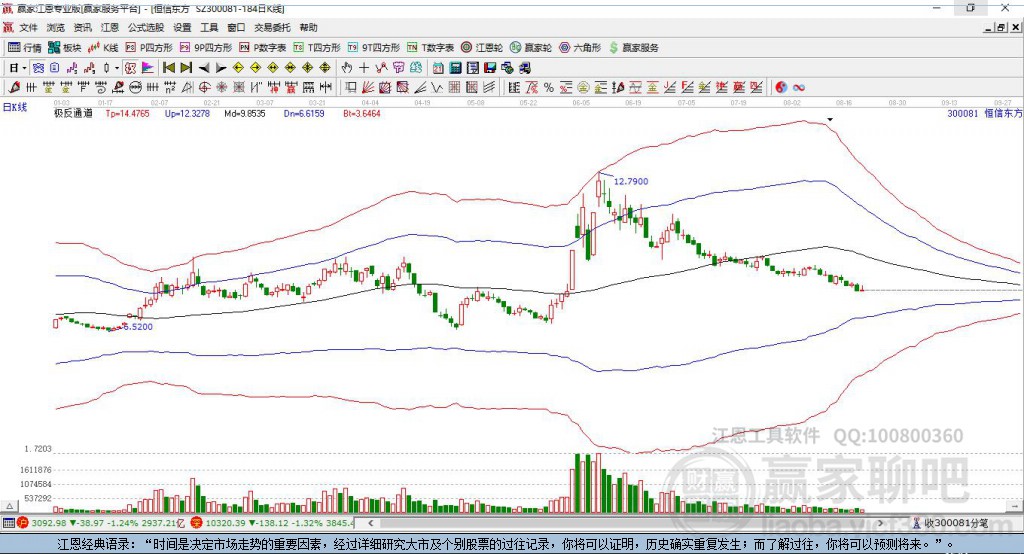Open the 帮助 menu
The width and height of the screenshot is (1024, 554).
pos(308,27)
